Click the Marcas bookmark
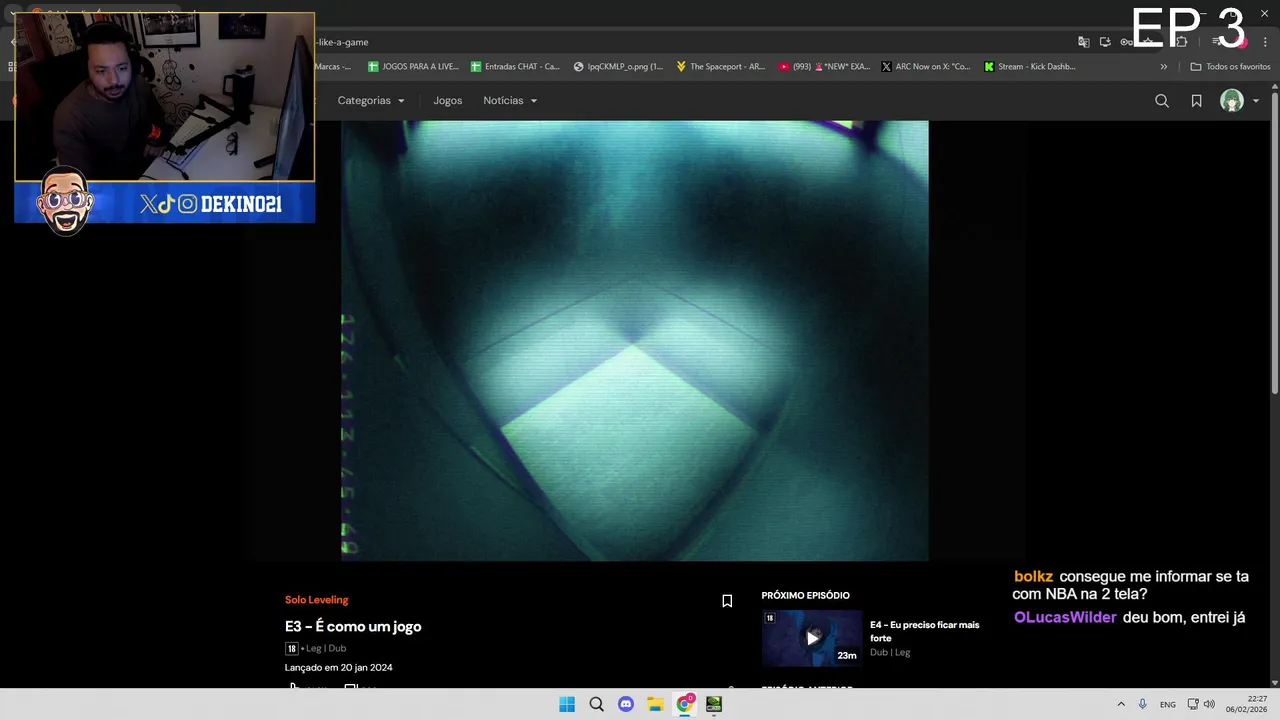1280x720 pixels. coord(332,67)
